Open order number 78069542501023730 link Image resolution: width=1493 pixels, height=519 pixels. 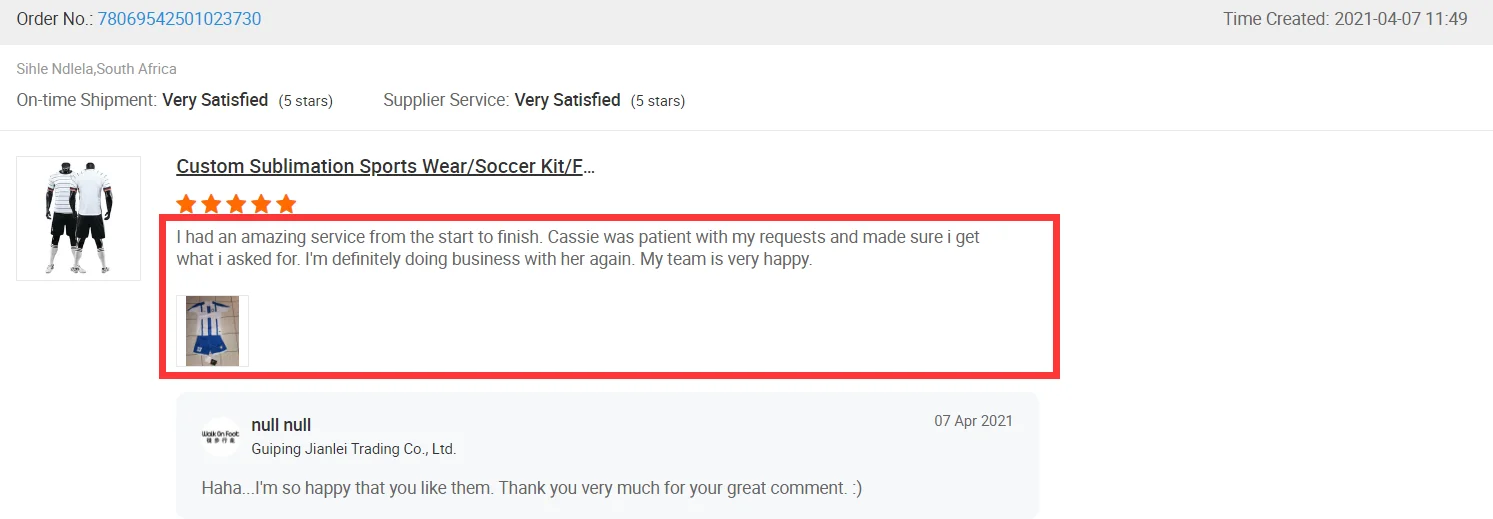pyautogui.click(x=179, y=19)
